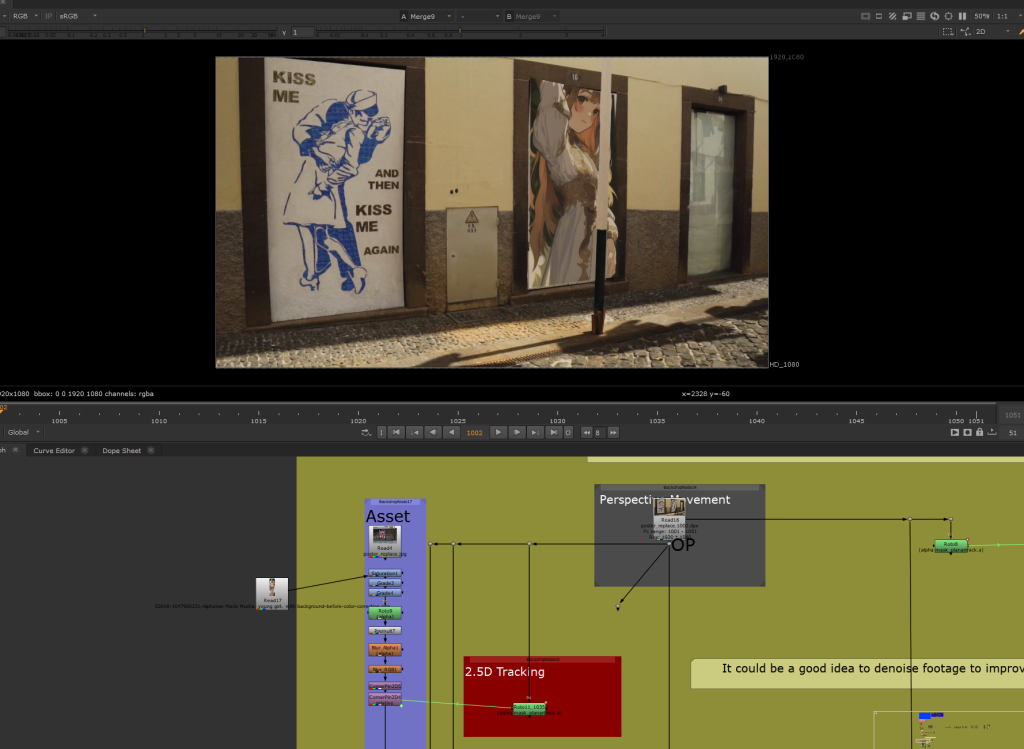Click the export icon right of the lock
This screenshot has width=1024, height=749.
[992, 432]
